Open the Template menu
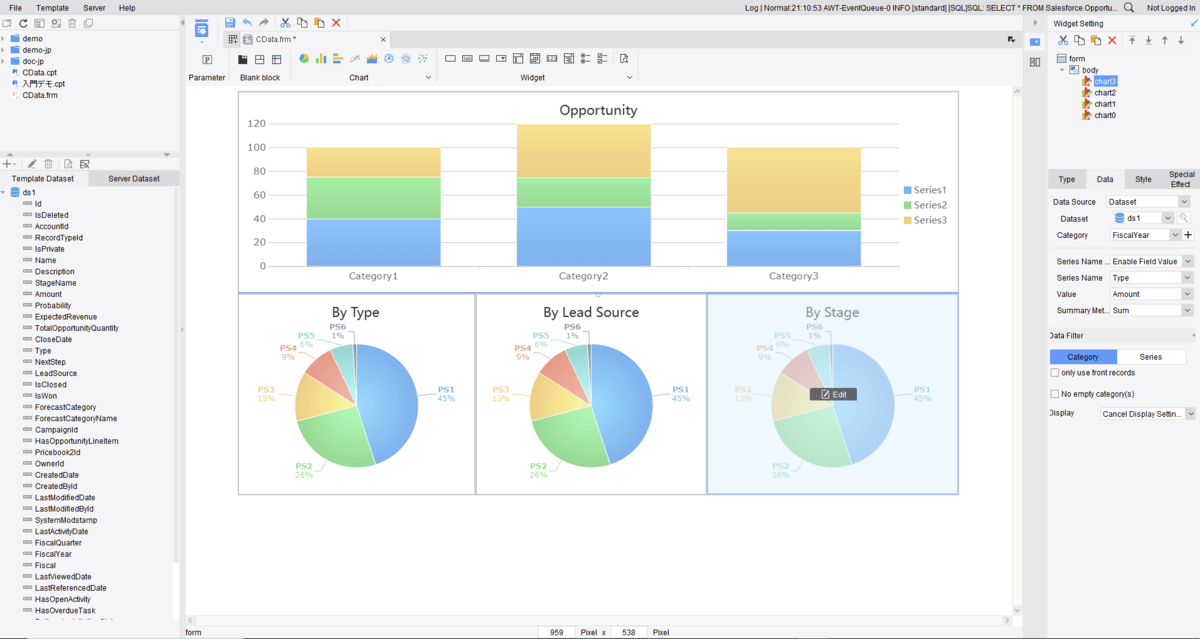The image size is (1200, 639). click(52, 7)
